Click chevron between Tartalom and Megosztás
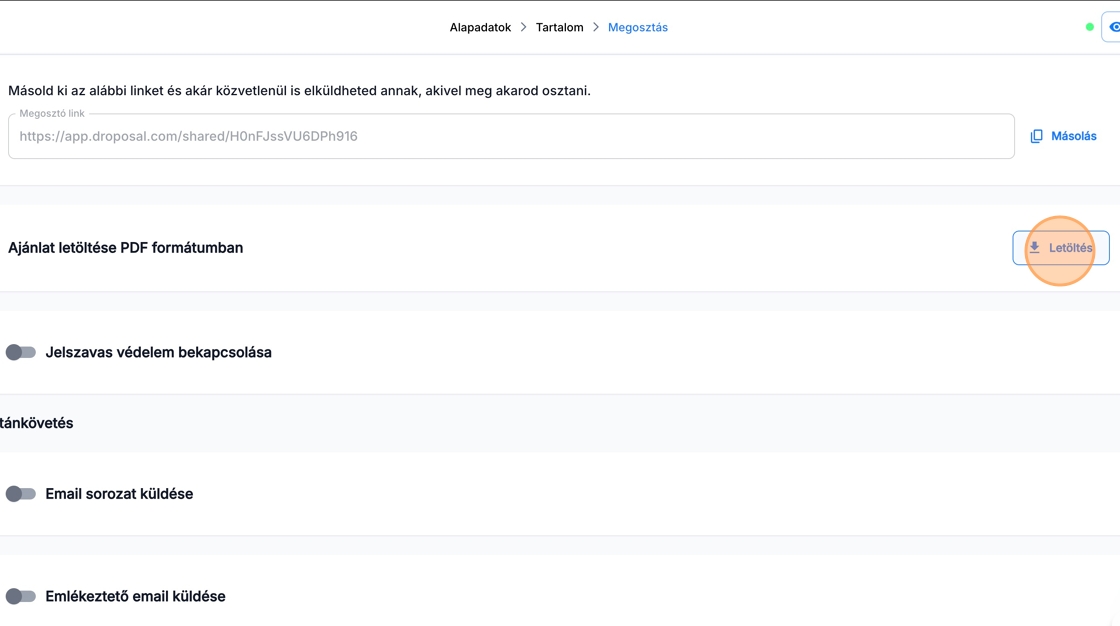This screenshot has height=626, width=1120. pyautogui.click(x=596, y=27)
